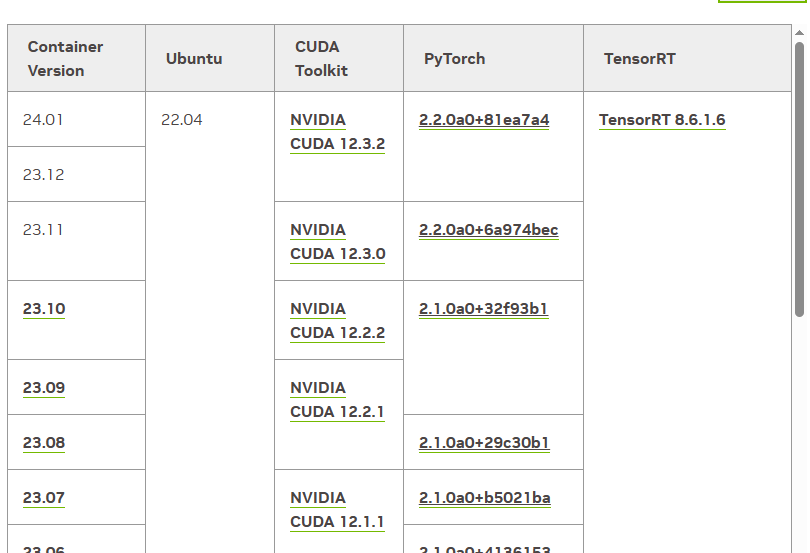Viewport: 810px width, 553px height.
Task: Follow the NVIDIA CUDA 12.2.1 link
Action: click(337, 400)
